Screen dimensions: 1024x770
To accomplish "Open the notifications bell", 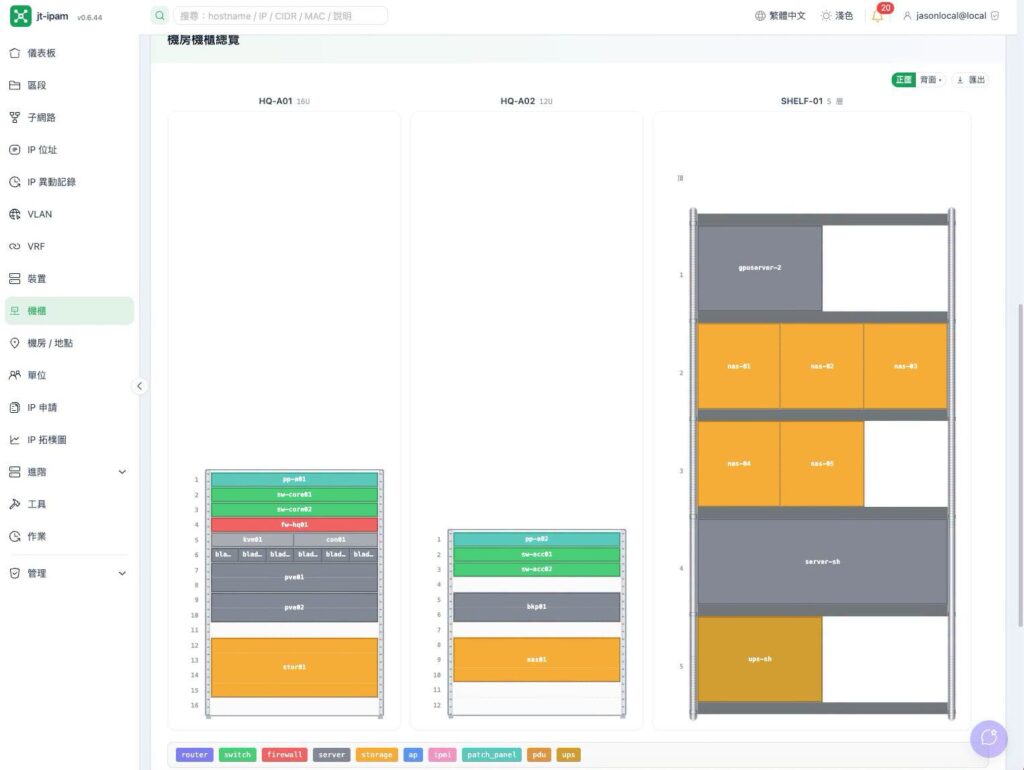I will click(878, 16).
